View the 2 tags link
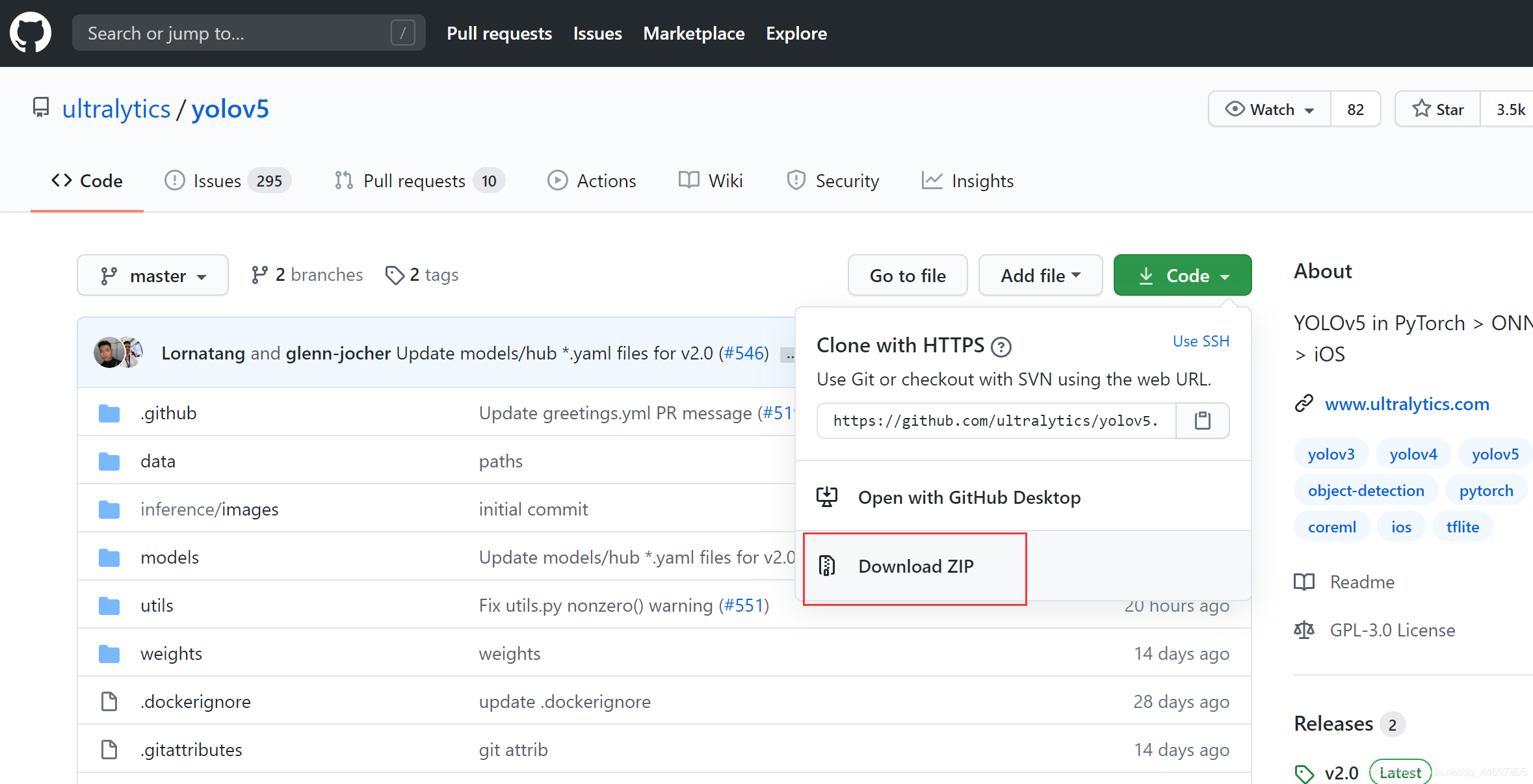The width and height of the screenshot is (1533, 784). pyautogui.click(x=422, y=275)
